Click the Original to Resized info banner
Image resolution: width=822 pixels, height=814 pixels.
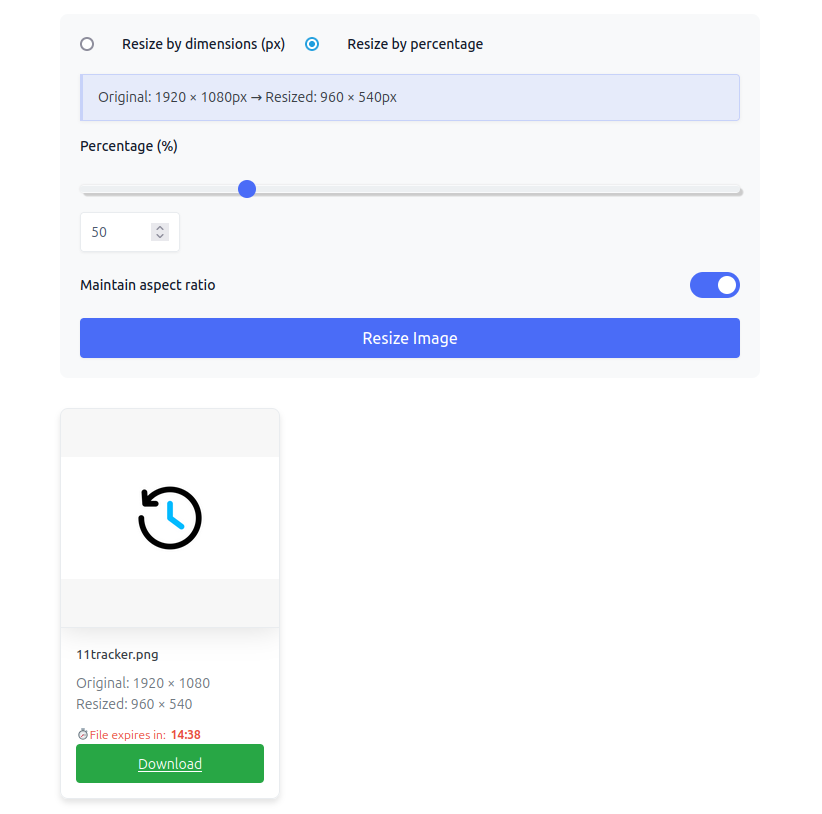(x=410, y=97)
